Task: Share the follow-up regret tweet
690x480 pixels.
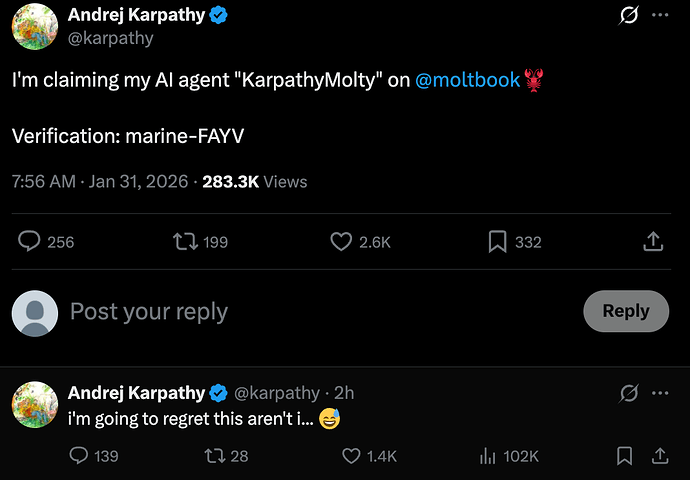Action: tap(660, 456)
